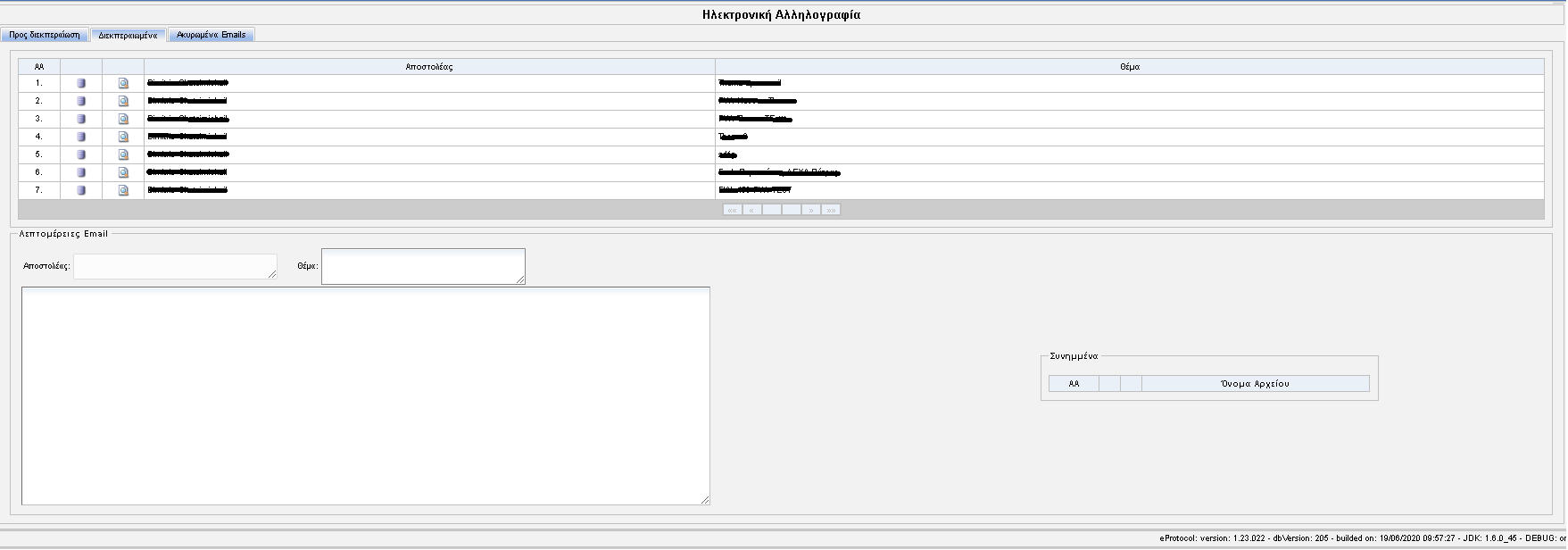Click the eProtocol version status bar text
Image resolution: width=1568 pixels, height=550 pixels.
(1362, 538)
